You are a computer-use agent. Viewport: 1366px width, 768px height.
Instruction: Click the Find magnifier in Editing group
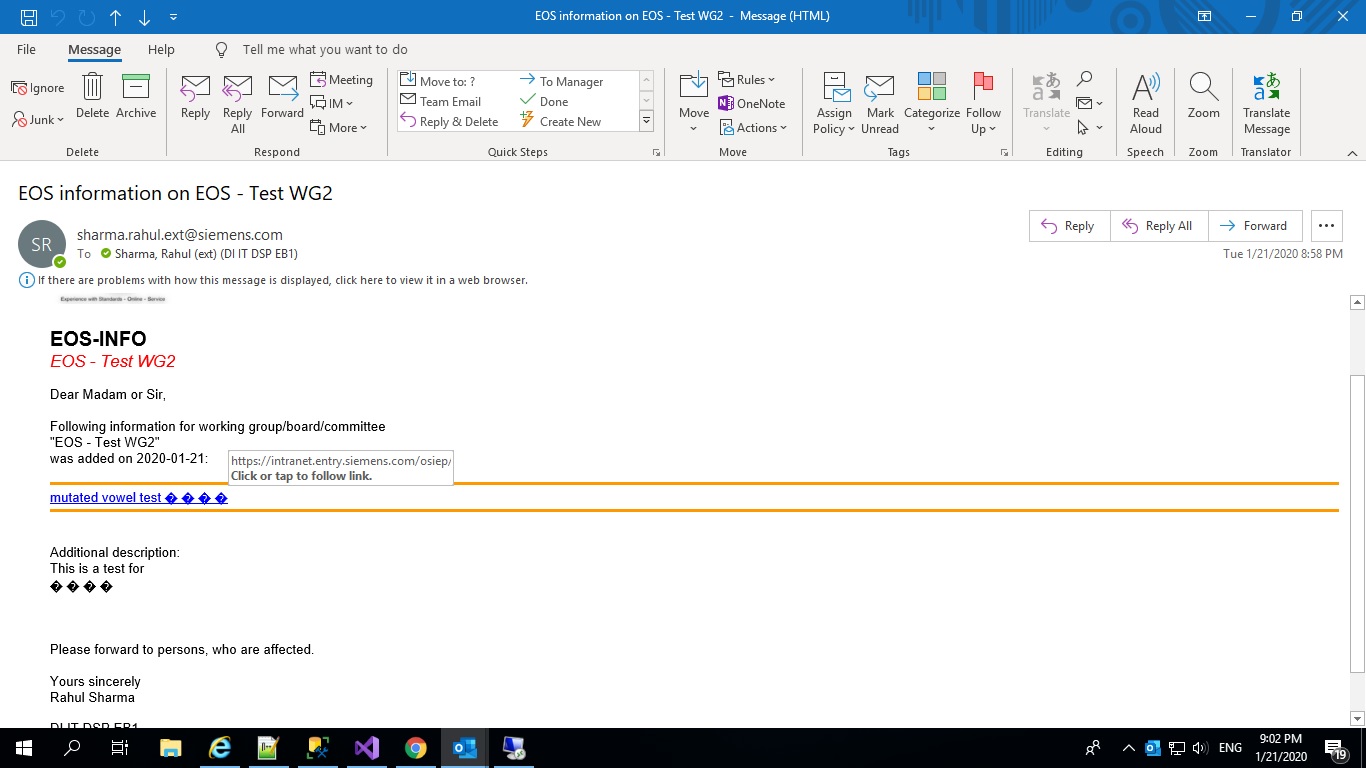coord(1084,79)
